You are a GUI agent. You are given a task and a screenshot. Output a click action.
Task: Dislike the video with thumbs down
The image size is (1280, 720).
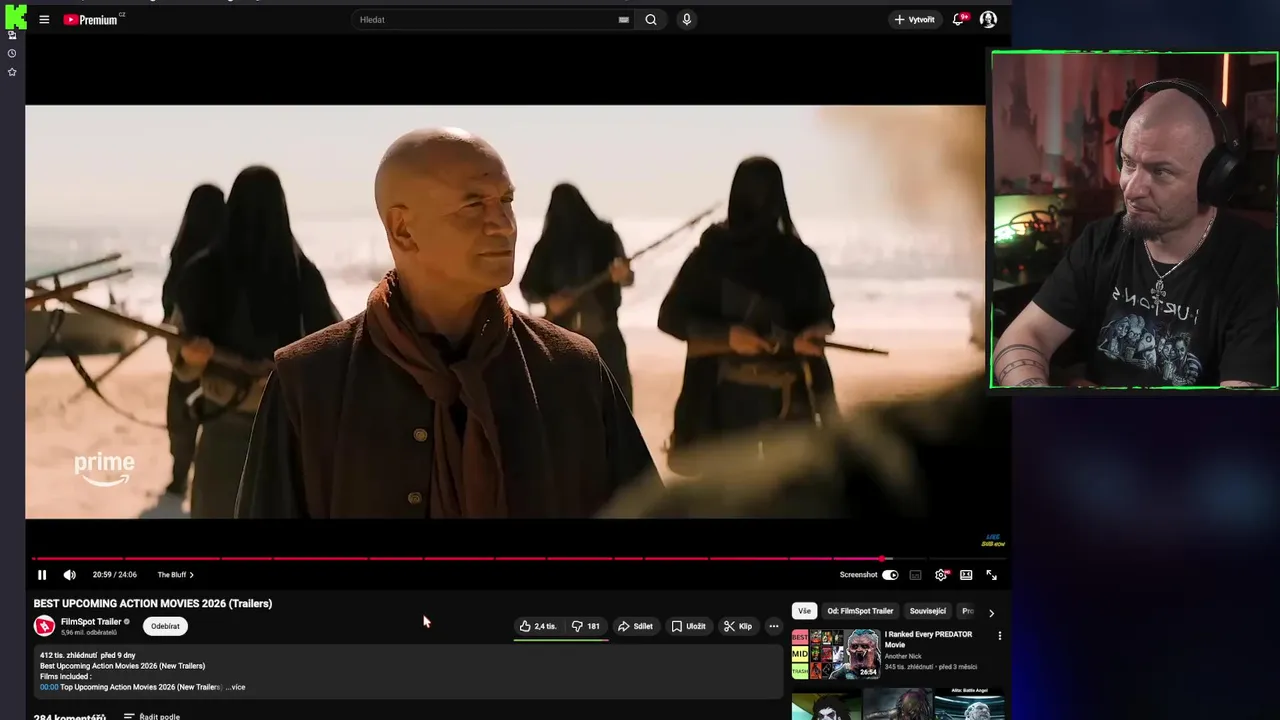click(586, 626)
